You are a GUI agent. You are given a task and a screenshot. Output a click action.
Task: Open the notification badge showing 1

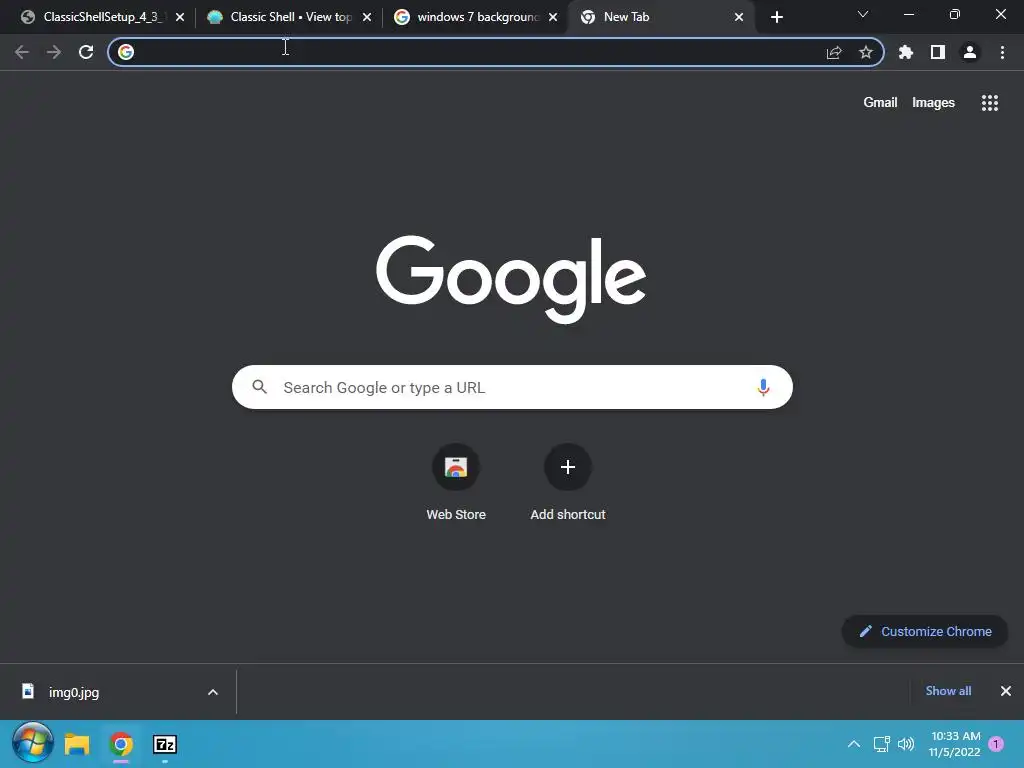click(x=996, y=744)
